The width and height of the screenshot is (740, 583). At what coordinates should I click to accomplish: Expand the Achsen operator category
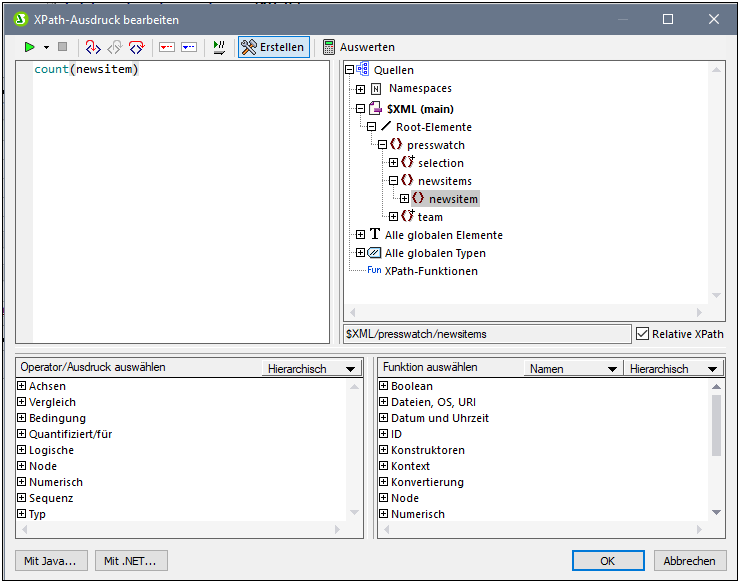pos(22,386)
